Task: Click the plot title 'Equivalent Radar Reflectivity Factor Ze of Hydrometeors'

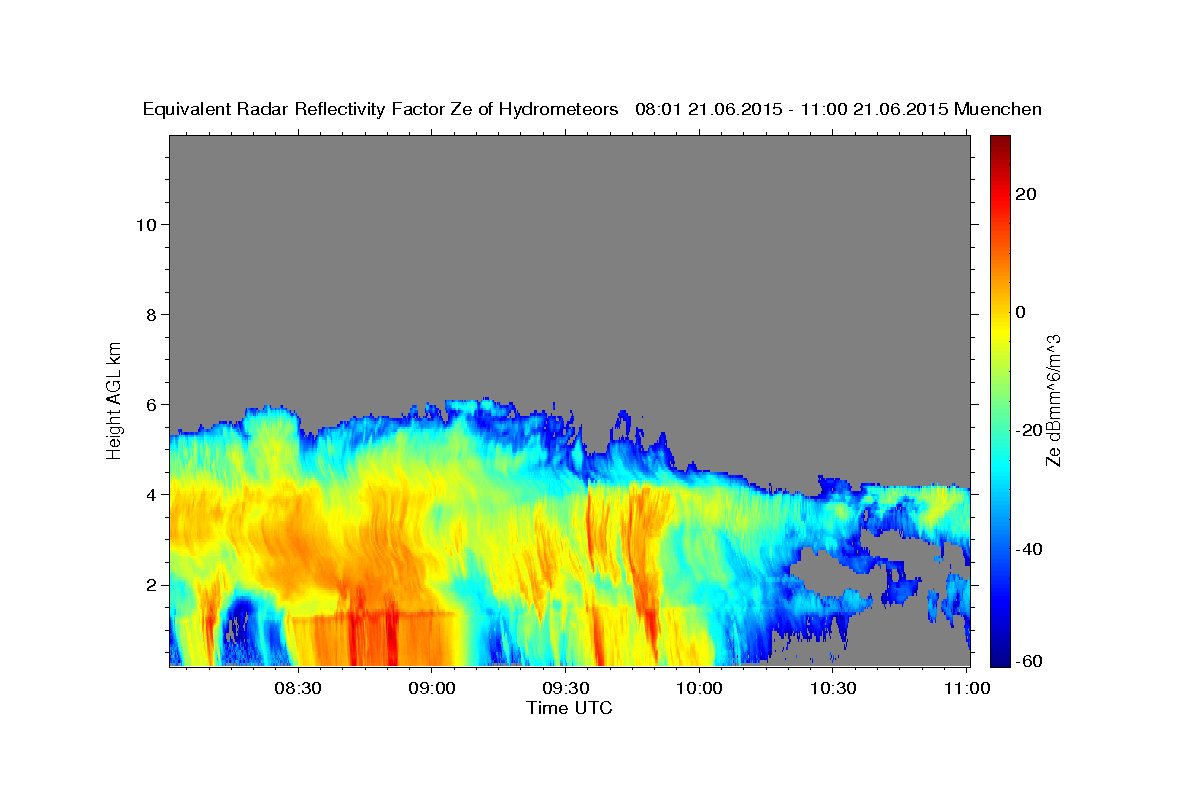Action: point(381,109)
